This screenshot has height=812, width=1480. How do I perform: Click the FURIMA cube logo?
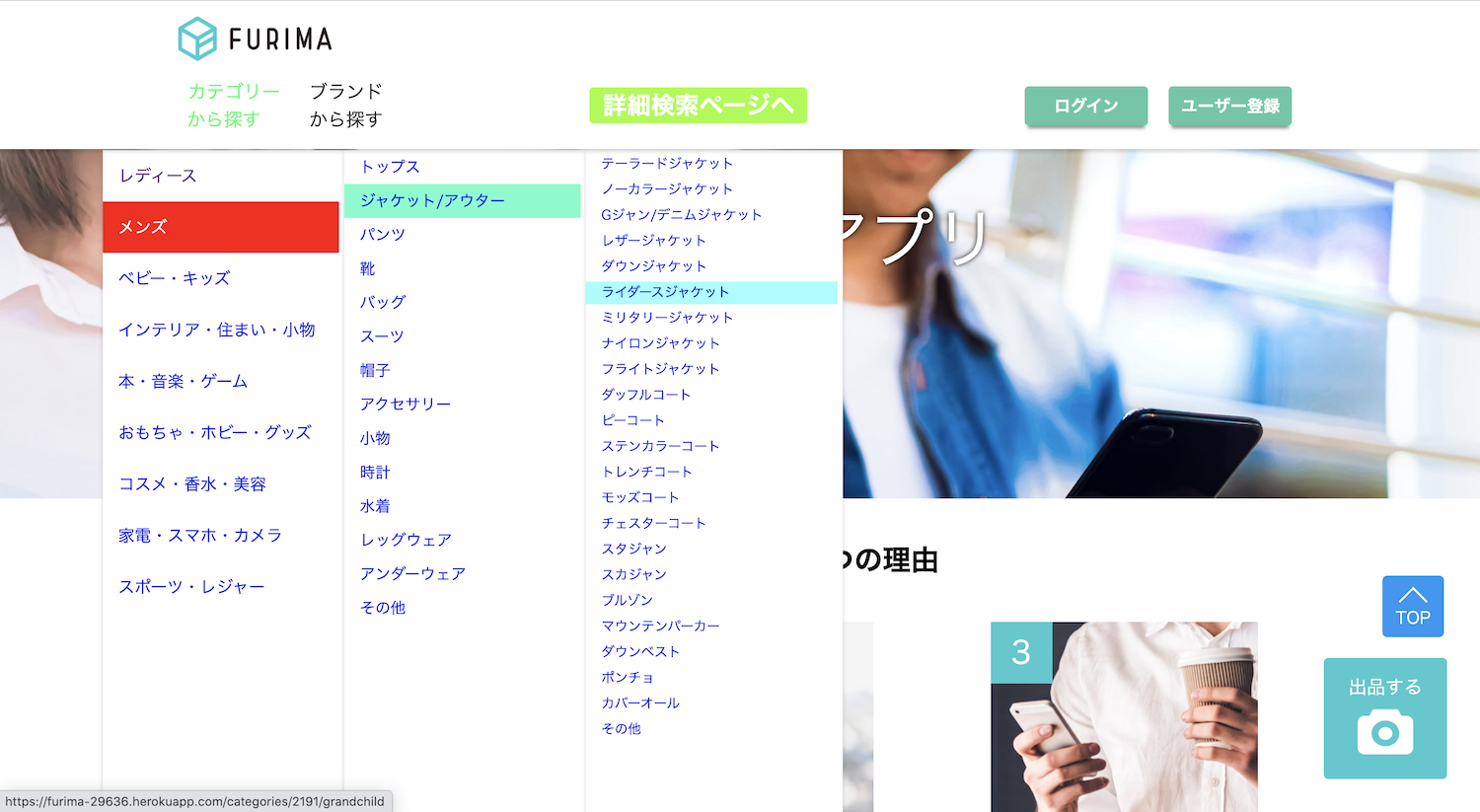[x=197, y=39]
